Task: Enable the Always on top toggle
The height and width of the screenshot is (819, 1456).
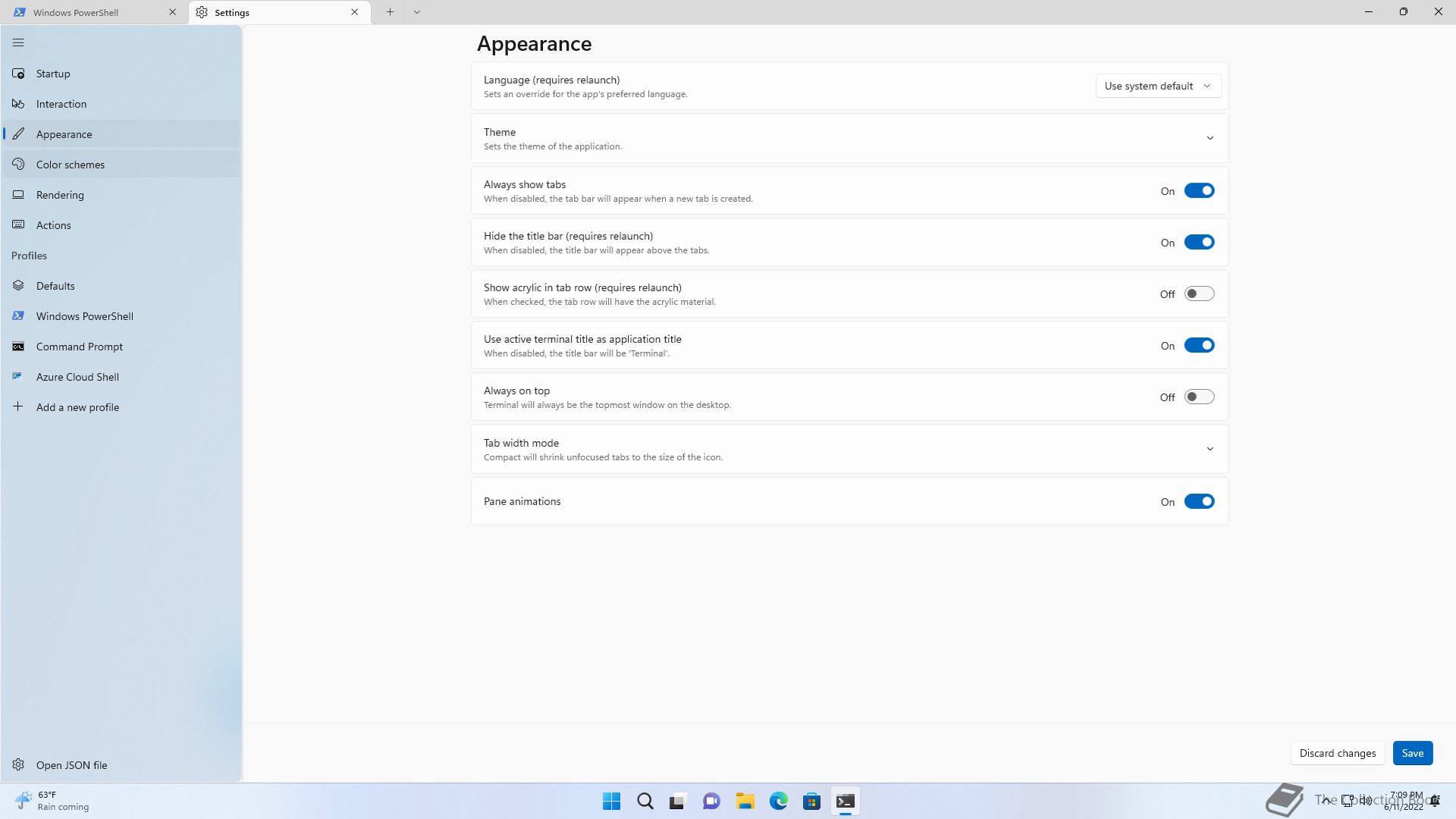Action: click(1199, 397)
